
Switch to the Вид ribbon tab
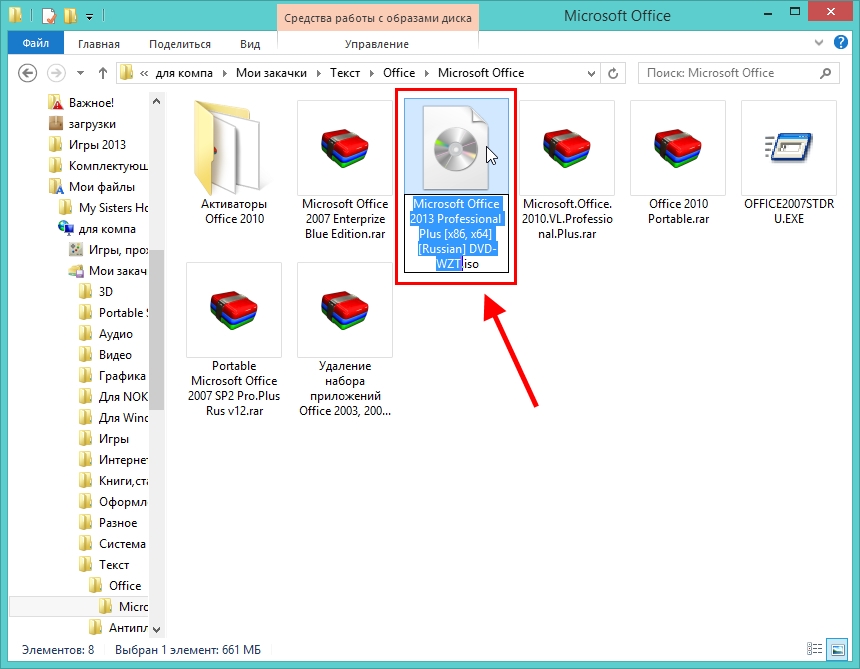coord(250,44)
